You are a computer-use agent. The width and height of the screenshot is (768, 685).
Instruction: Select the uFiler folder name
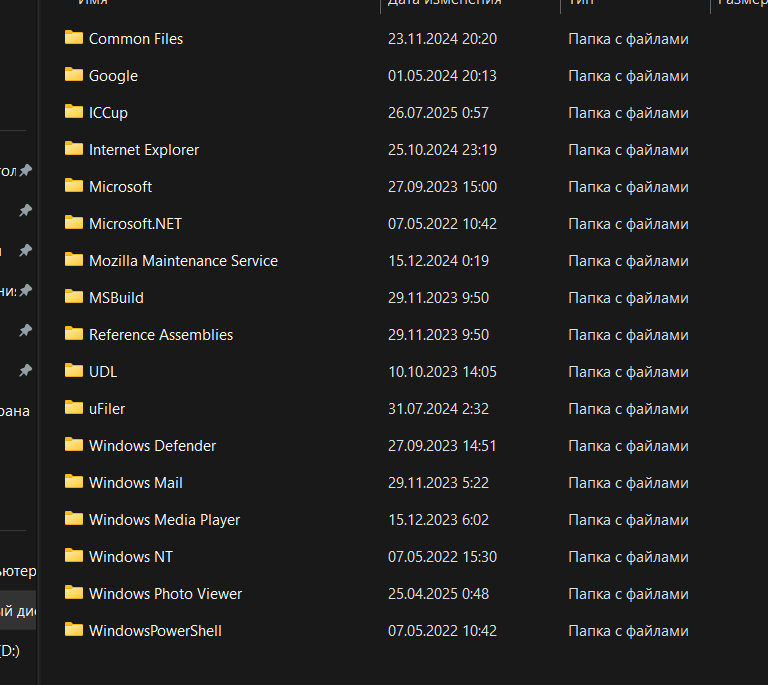[107, 409]
